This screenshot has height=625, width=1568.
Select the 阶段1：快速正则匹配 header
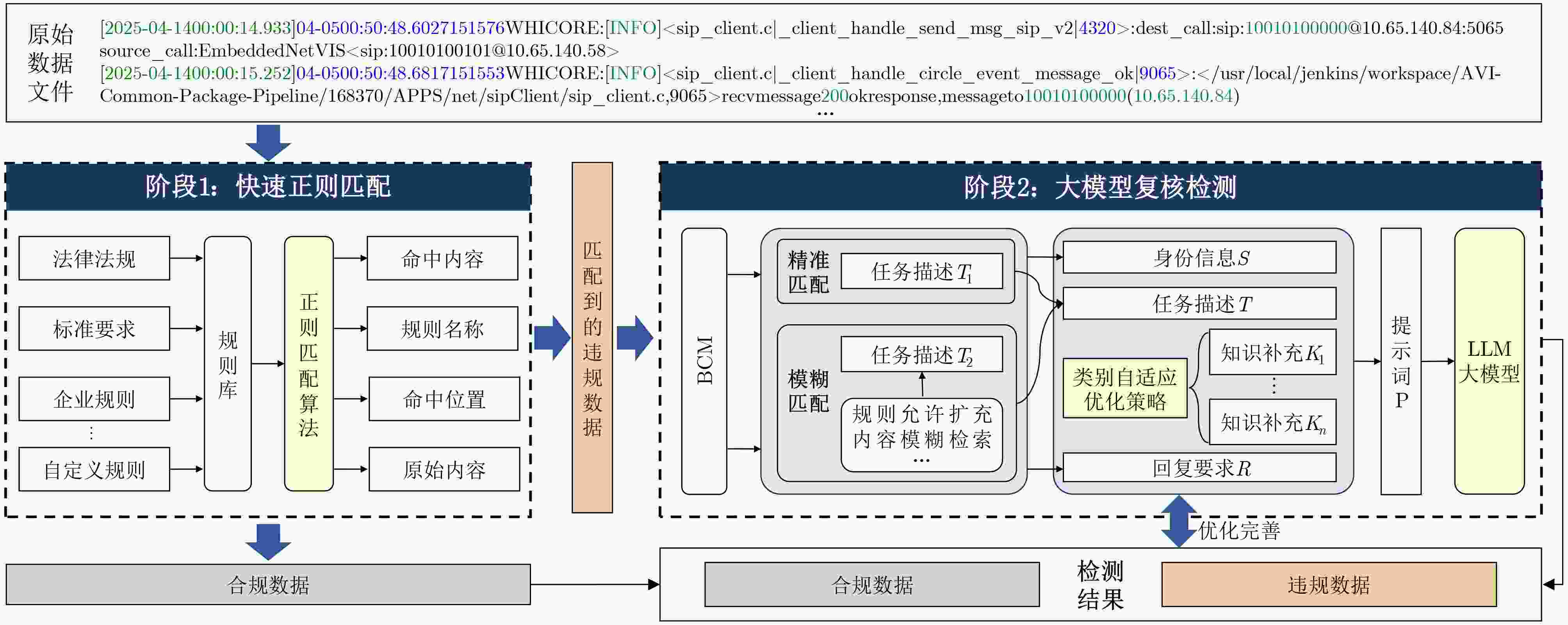point(268,186)
